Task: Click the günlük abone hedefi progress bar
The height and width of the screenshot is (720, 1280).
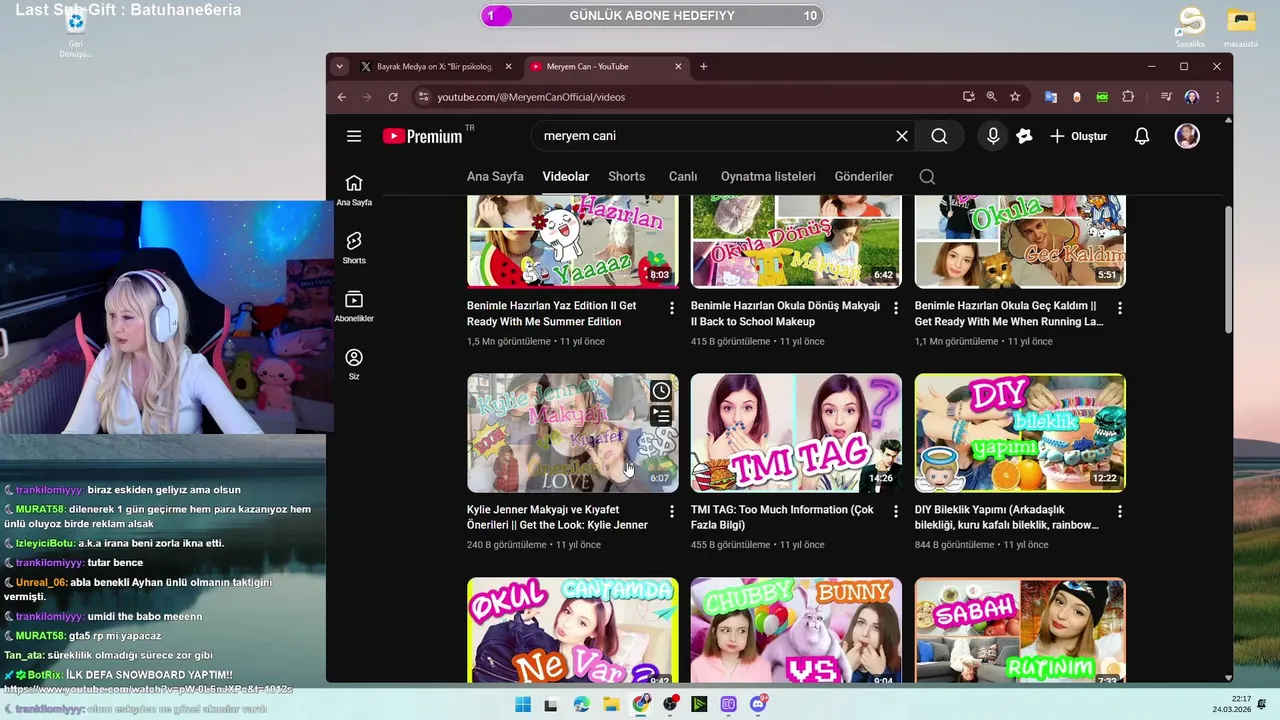Action: pyautogui.click(x=652, y=16)
